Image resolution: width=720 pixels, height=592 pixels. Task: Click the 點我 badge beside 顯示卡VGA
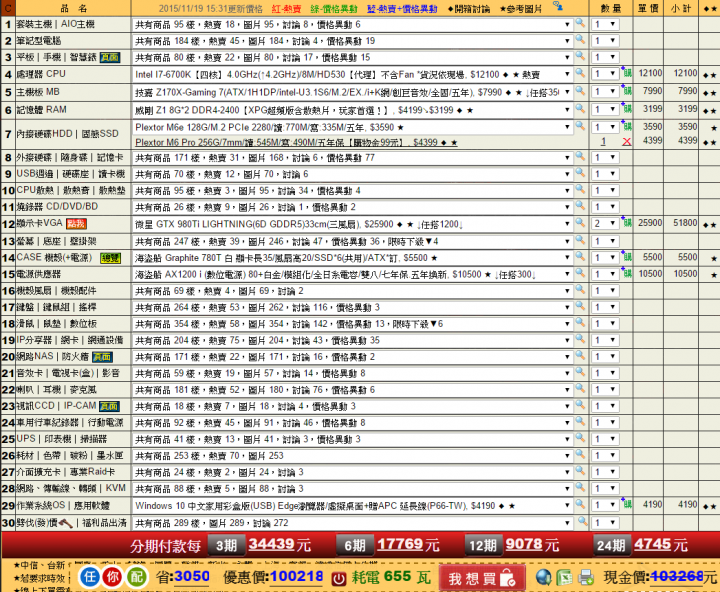pyautogui.click(x=76, y=224)
